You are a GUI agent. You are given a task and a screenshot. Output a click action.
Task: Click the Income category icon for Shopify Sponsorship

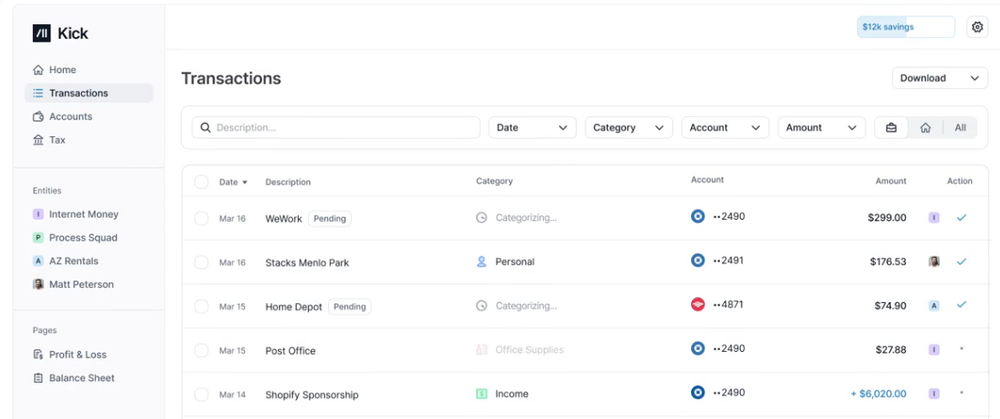481,394
